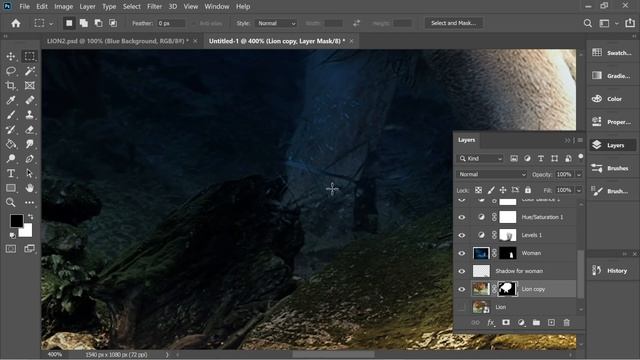Select the Type tool
This screenshot has height=360, width=640.
pos(11,173)
